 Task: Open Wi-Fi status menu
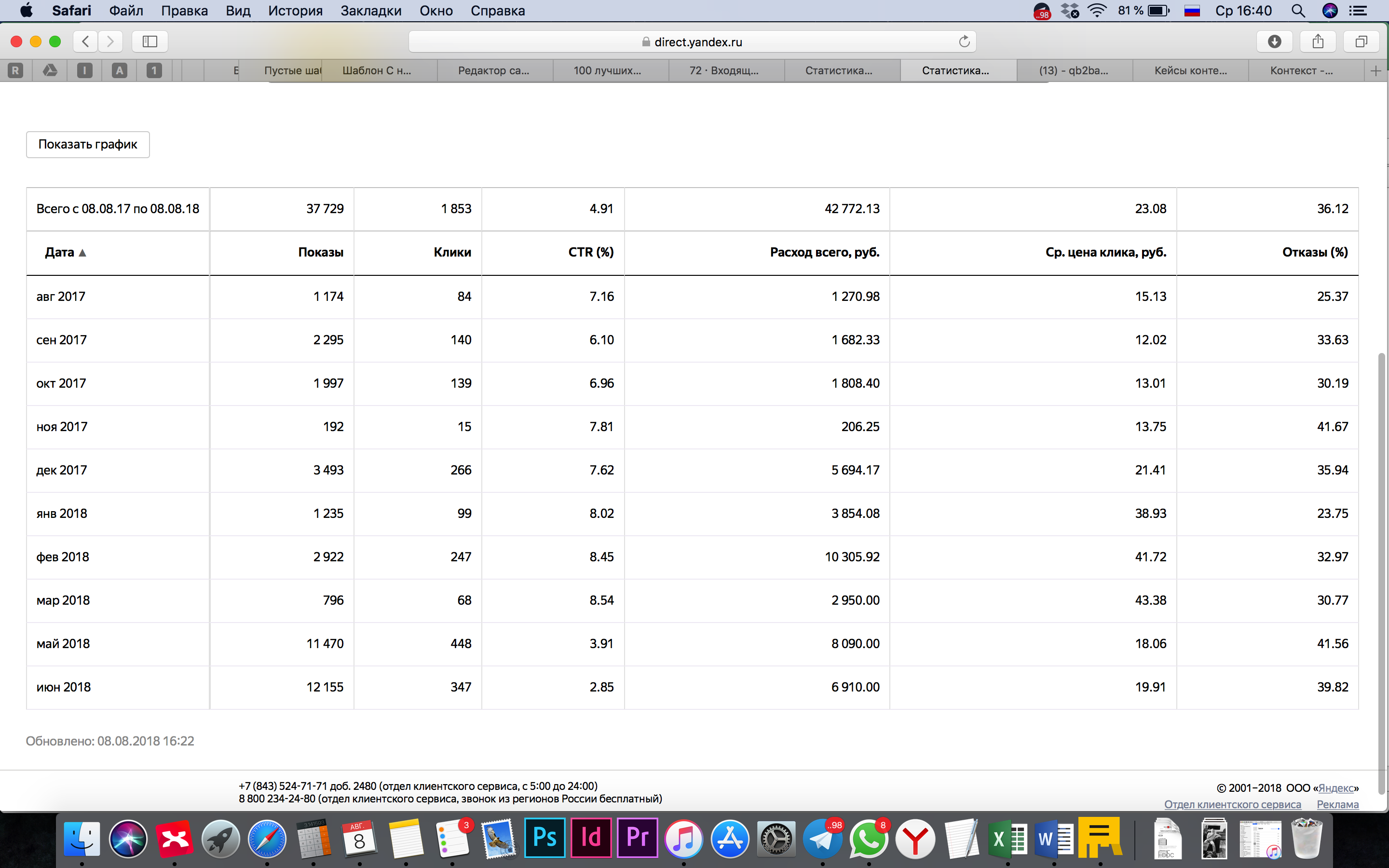pyautogui.click(x=1097, y=11)
